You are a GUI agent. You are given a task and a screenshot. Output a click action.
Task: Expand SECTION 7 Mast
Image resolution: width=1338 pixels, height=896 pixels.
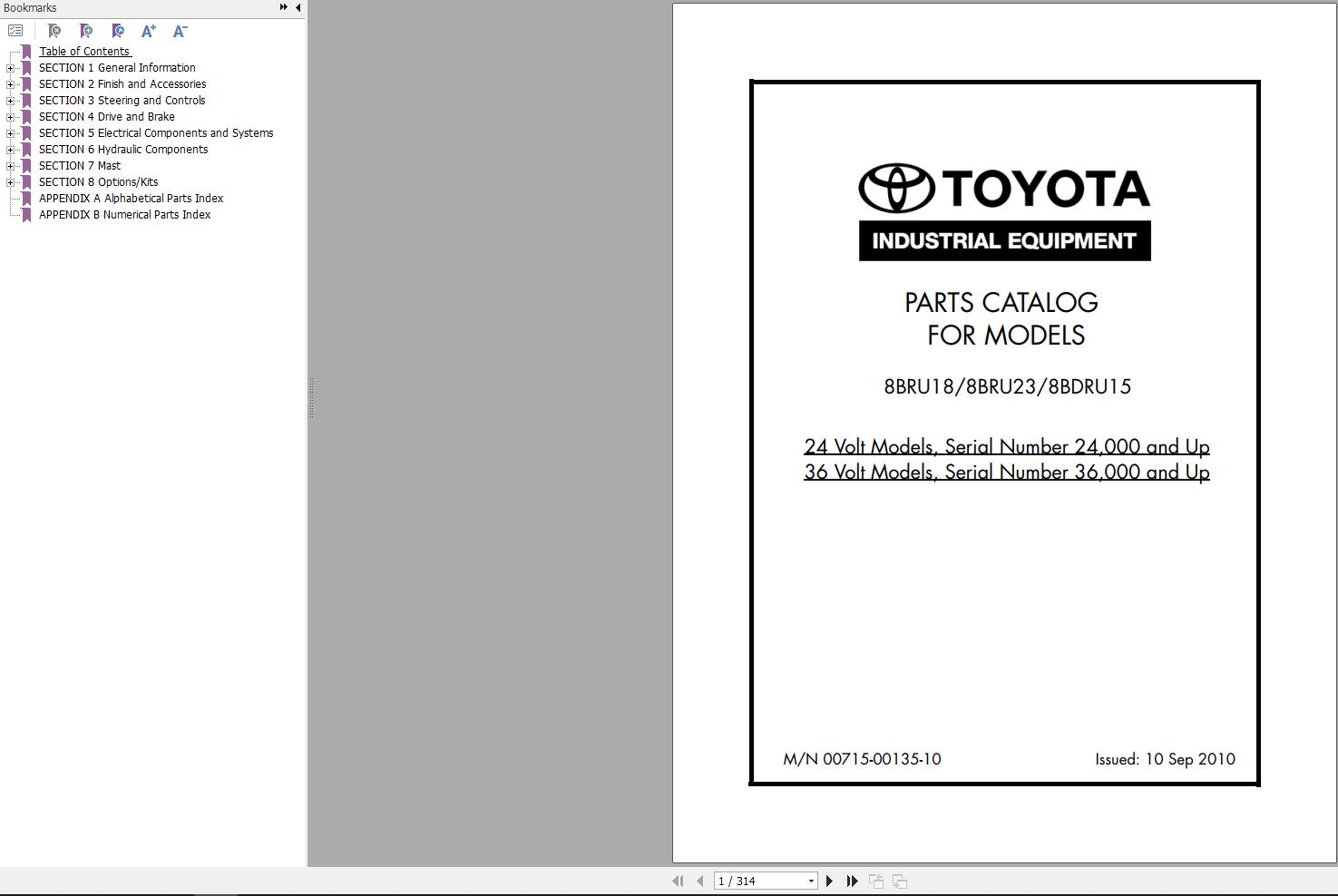coord(10,166)
